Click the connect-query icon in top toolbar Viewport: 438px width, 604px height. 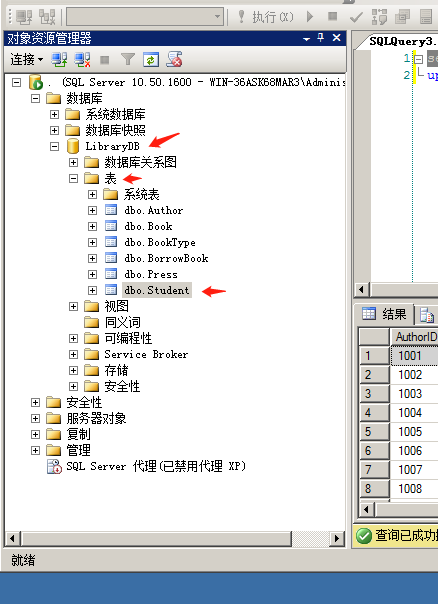point(24,17)
